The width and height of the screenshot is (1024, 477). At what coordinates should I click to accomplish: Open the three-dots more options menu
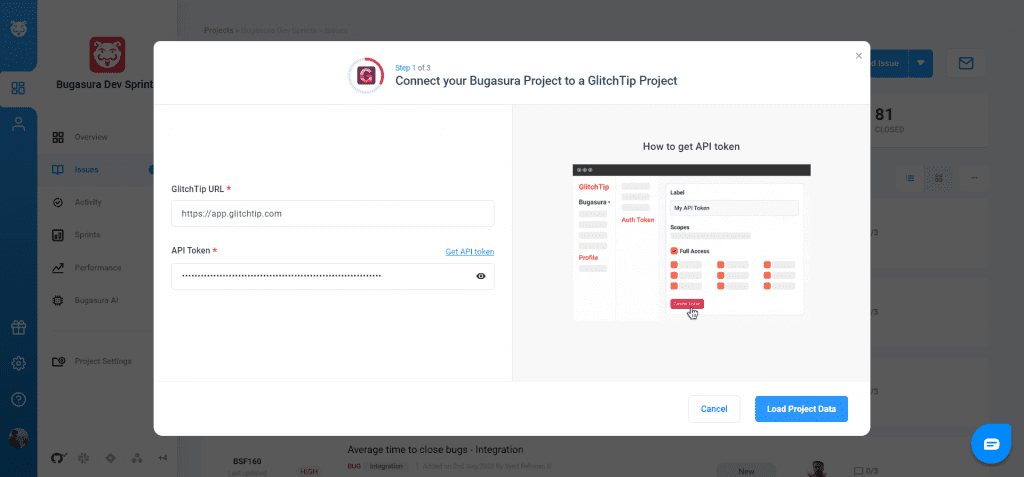[974, 178]
